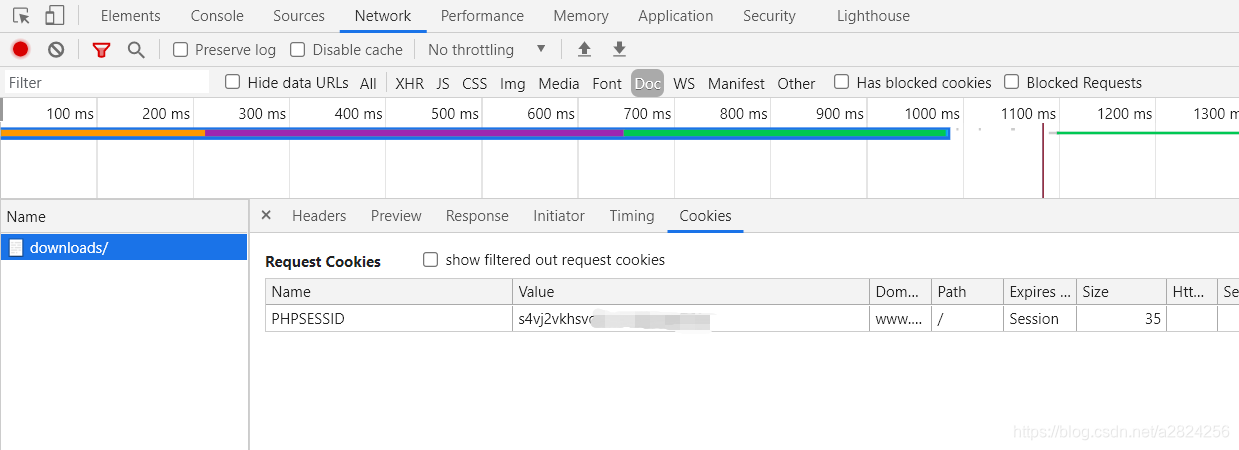Enable the Disable cache checkbox
1239x450 pixels.
click(297, 49)
